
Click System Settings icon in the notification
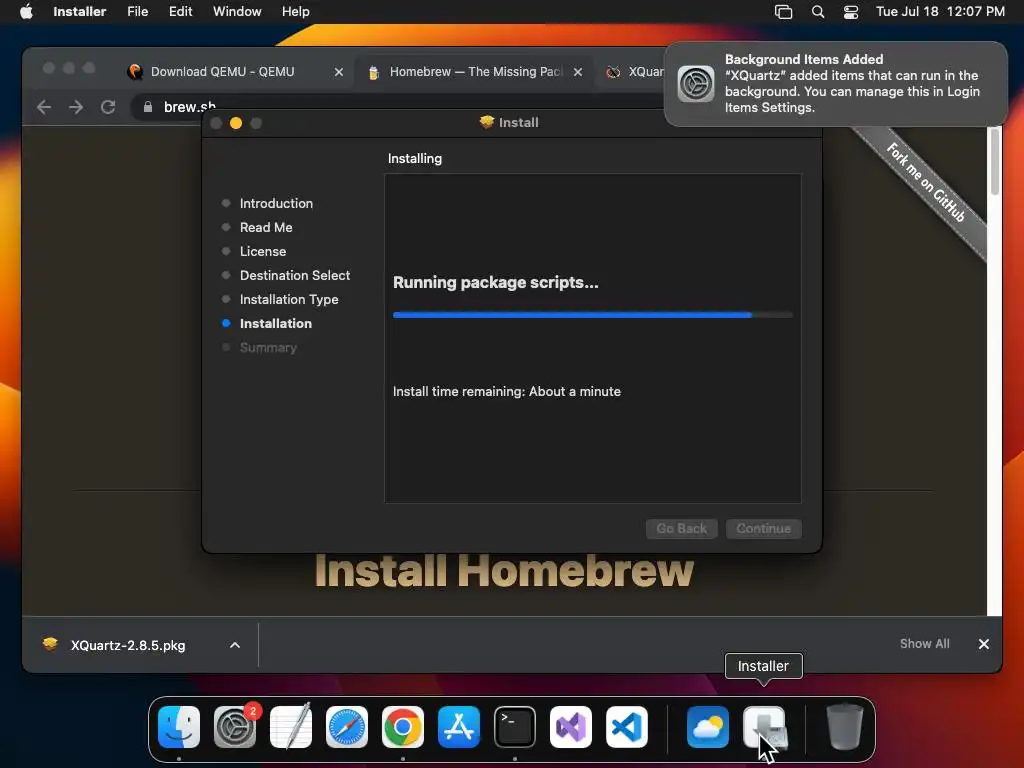tap(696, 84)
